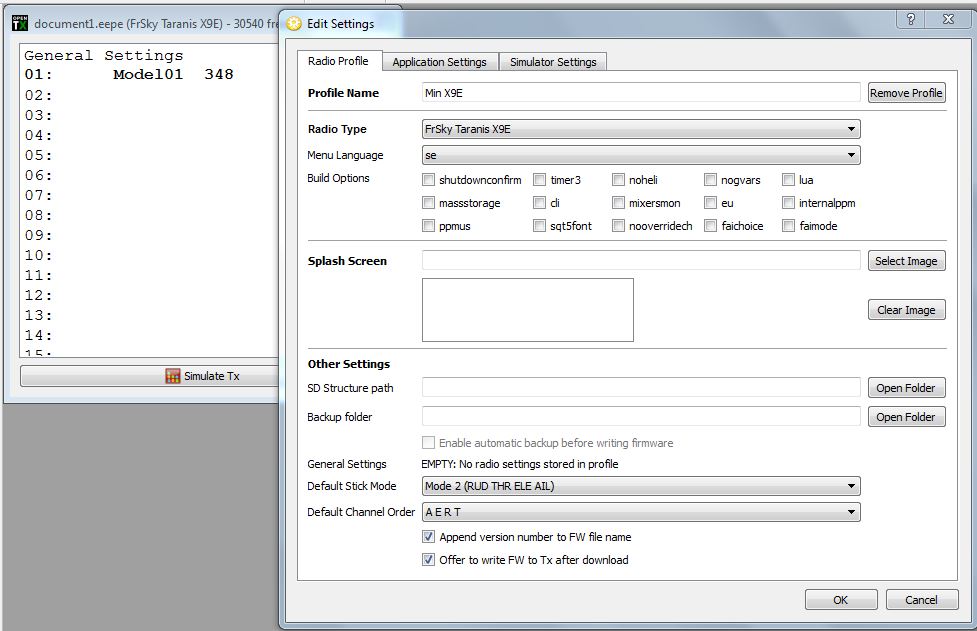Uncheck Offer to write FW to Tx
The image size is (977, 631).
pos(429,560)
